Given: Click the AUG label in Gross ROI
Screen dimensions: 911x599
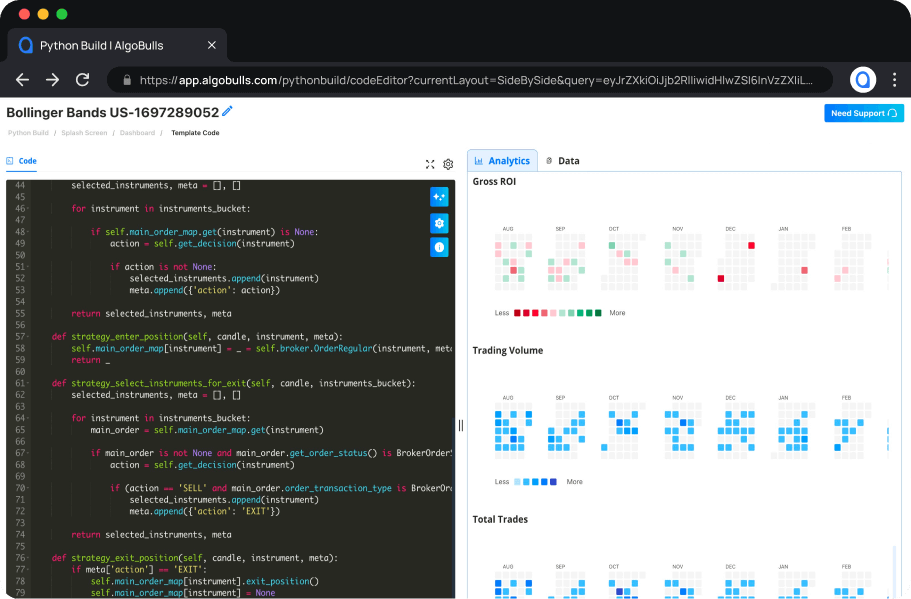Looking at the screenshot, I should 508,229.
